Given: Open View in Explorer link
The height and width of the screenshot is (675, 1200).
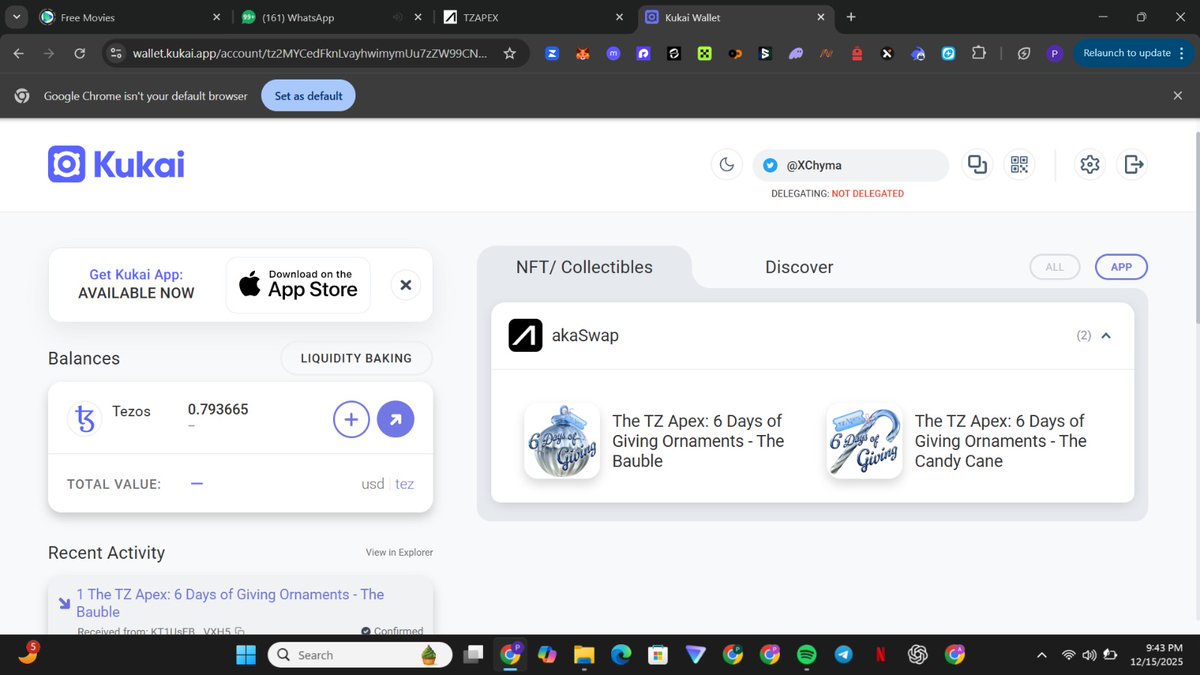Looking at the screenshot, I should (x=399, y=552).
